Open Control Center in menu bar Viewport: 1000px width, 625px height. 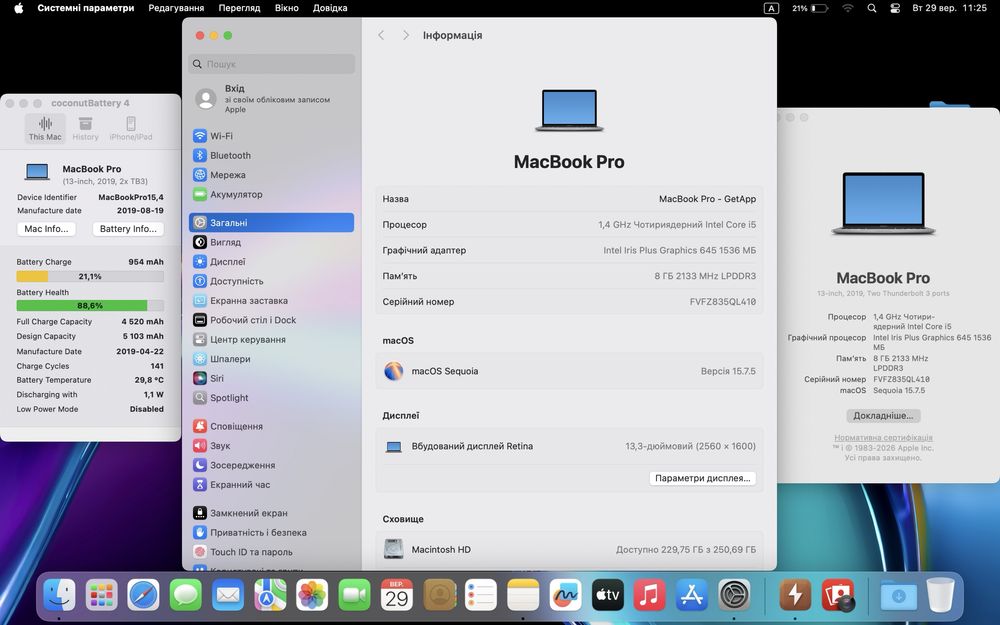[x=895, y=8]
